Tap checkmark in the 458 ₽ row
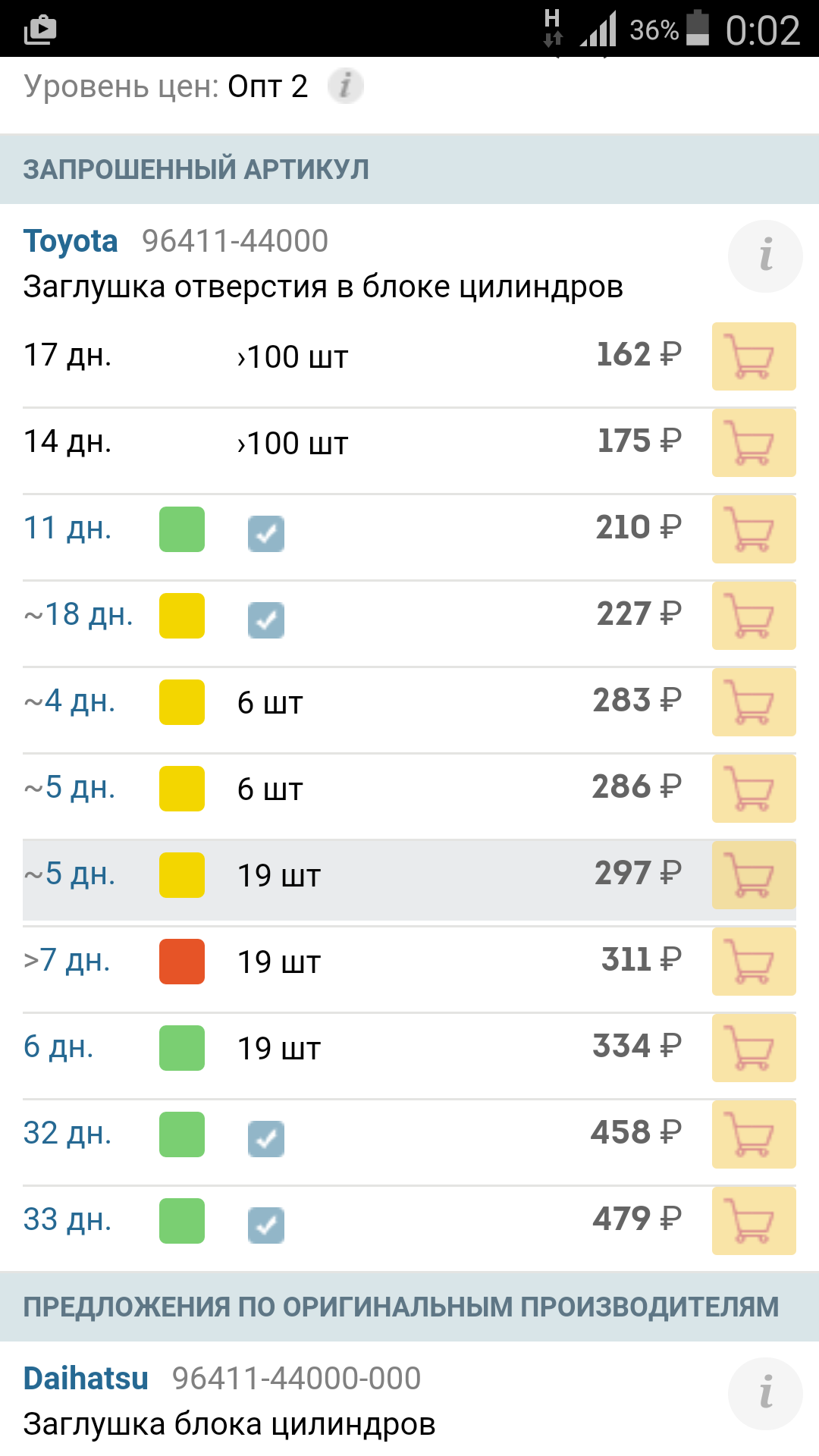Image resolution: width=819 pixels, height=1456 pixels. [266, 1139]
